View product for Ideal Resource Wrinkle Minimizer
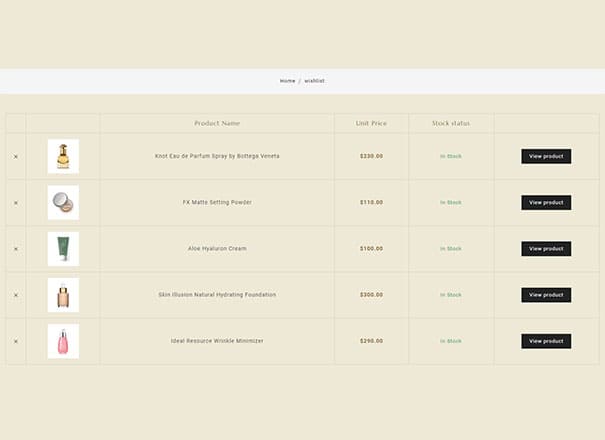This screenshot has height=440, width=605. (x=546, y=341)
